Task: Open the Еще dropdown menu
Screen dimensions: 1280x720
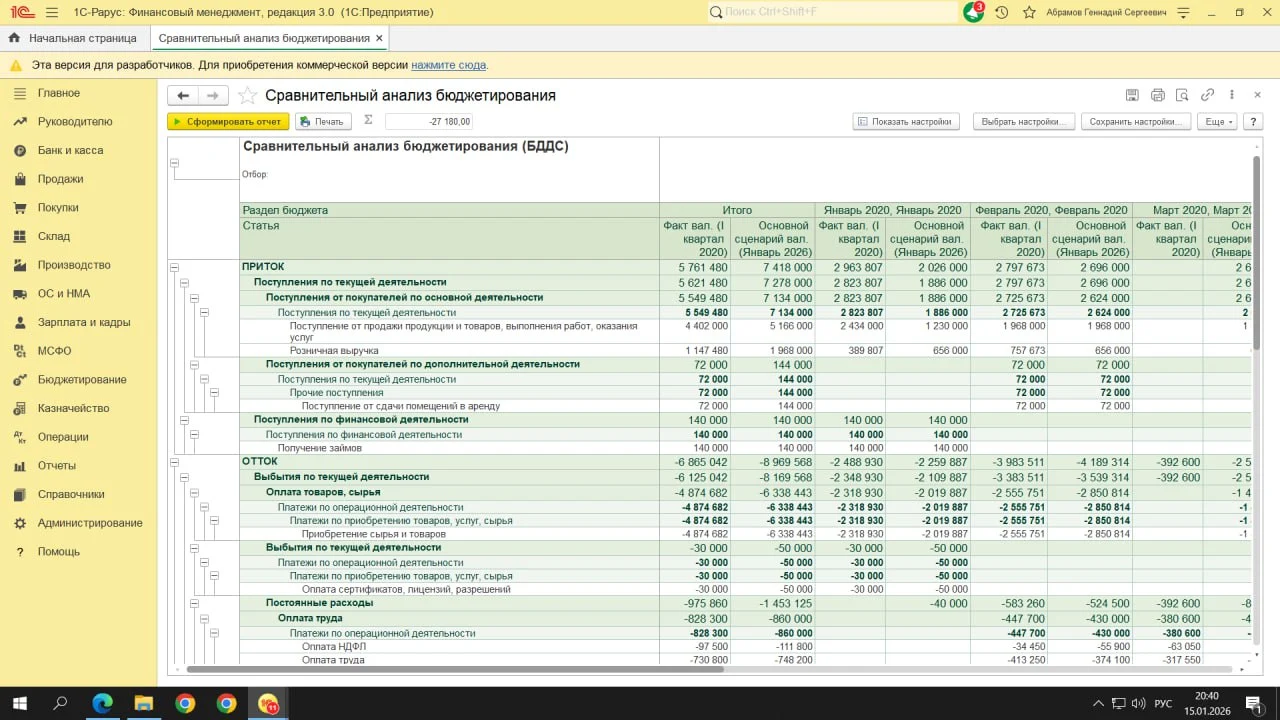Action: 1218,121
